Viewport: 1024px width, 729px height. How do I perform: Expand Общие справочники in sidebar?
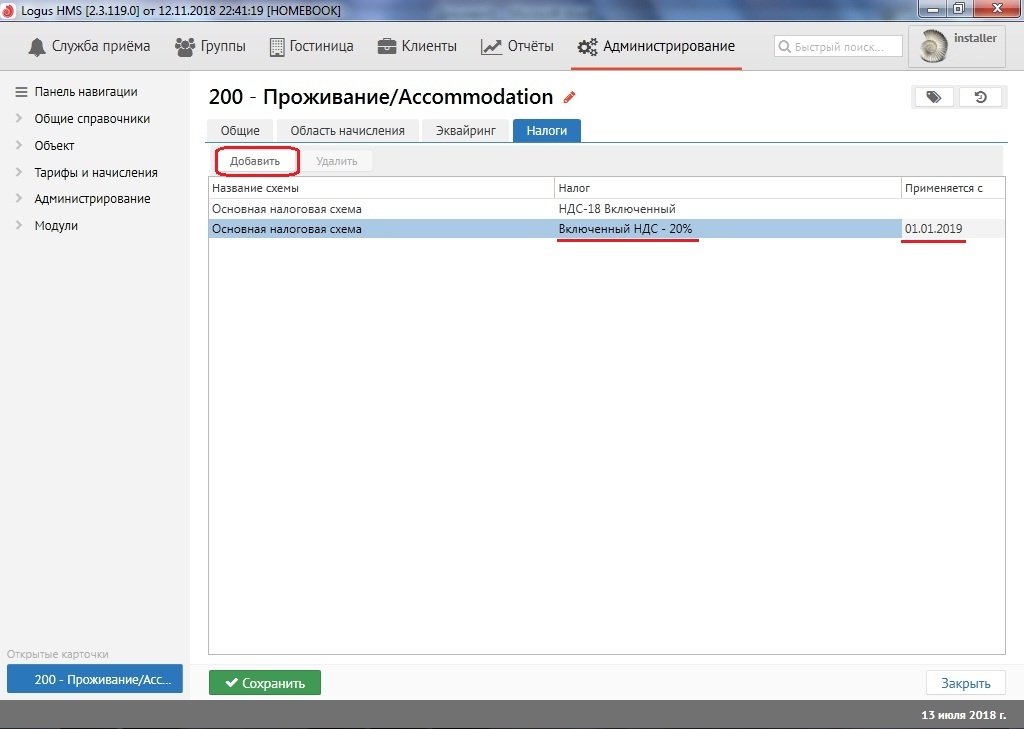point(19,119)
